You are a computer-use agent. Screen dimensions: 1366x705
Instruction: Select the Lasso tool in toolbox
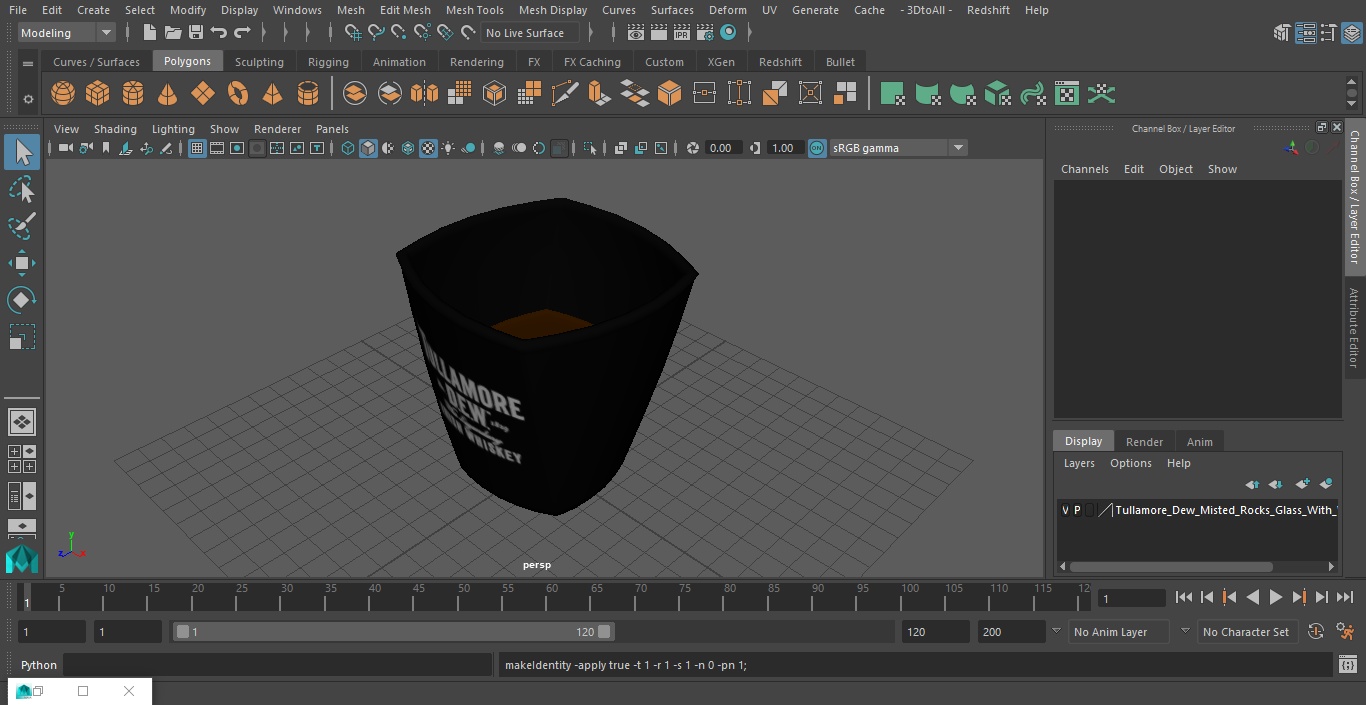(22, 189)
